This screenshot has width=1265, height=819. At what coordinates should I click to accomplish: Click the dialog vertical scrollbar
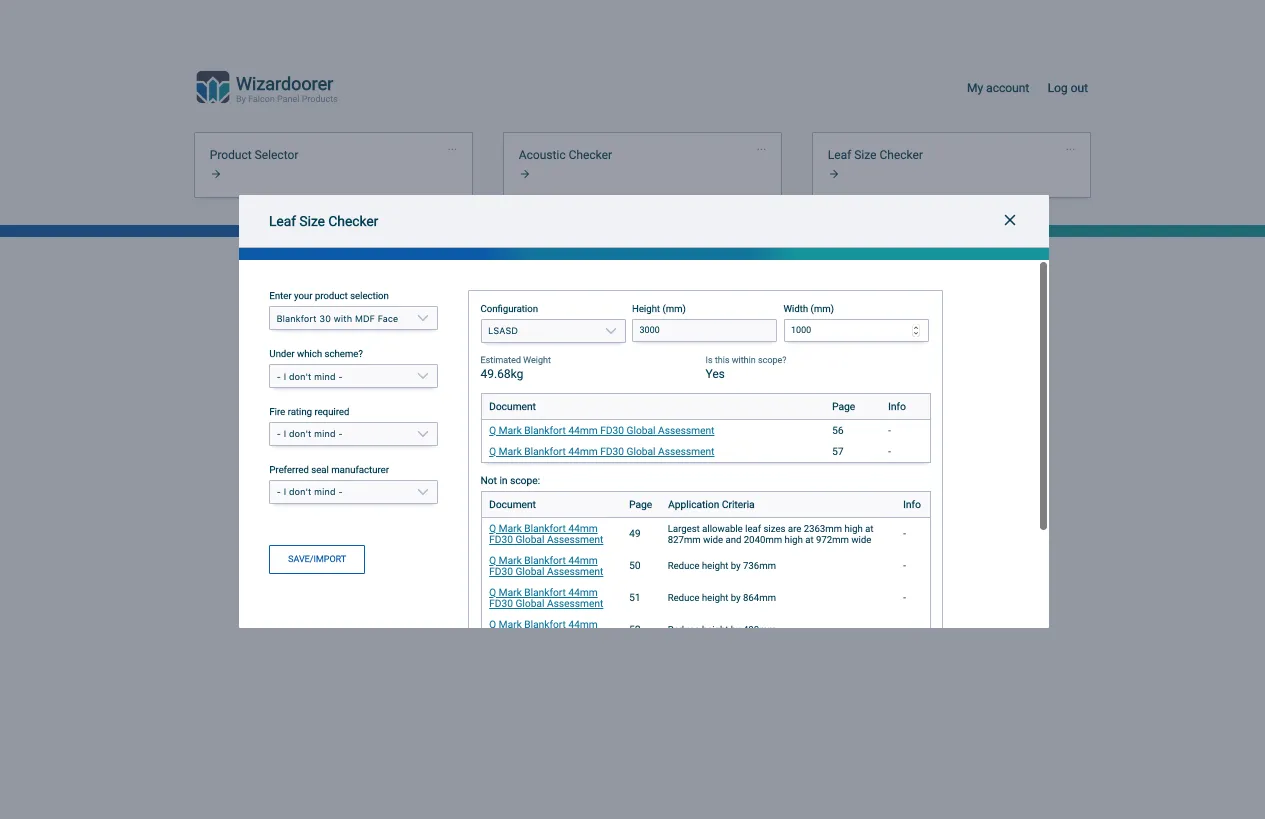pyautogui.click(x=1044, y=395)
